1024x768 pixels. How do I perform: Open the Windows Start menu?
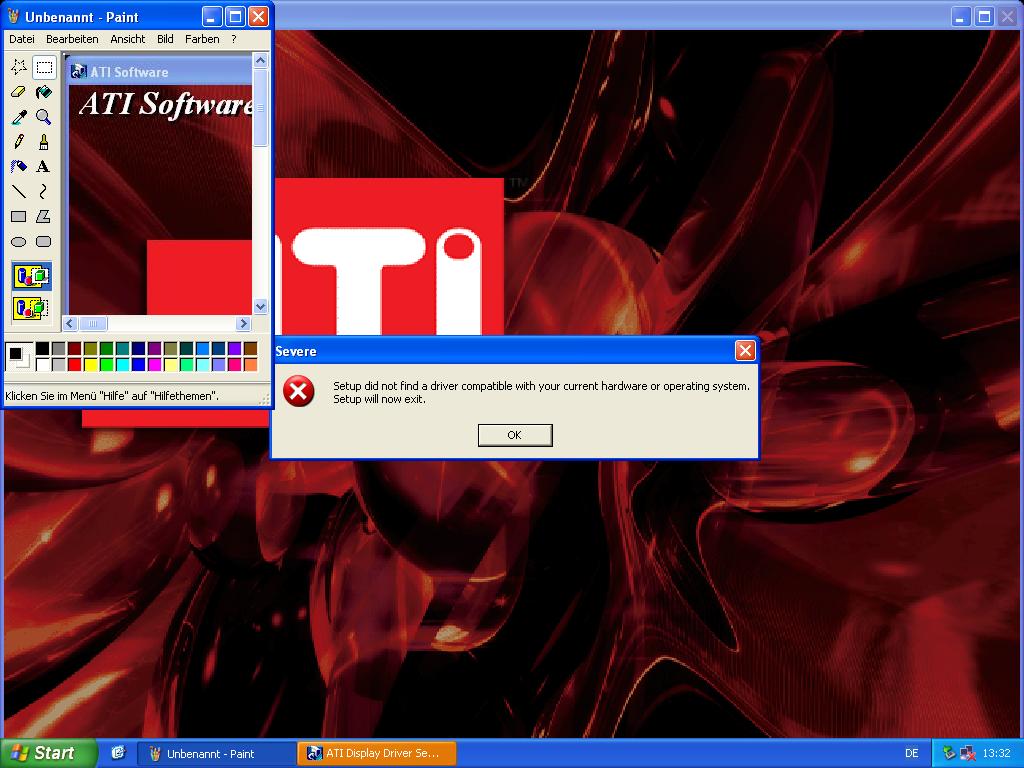coord(48,753)
